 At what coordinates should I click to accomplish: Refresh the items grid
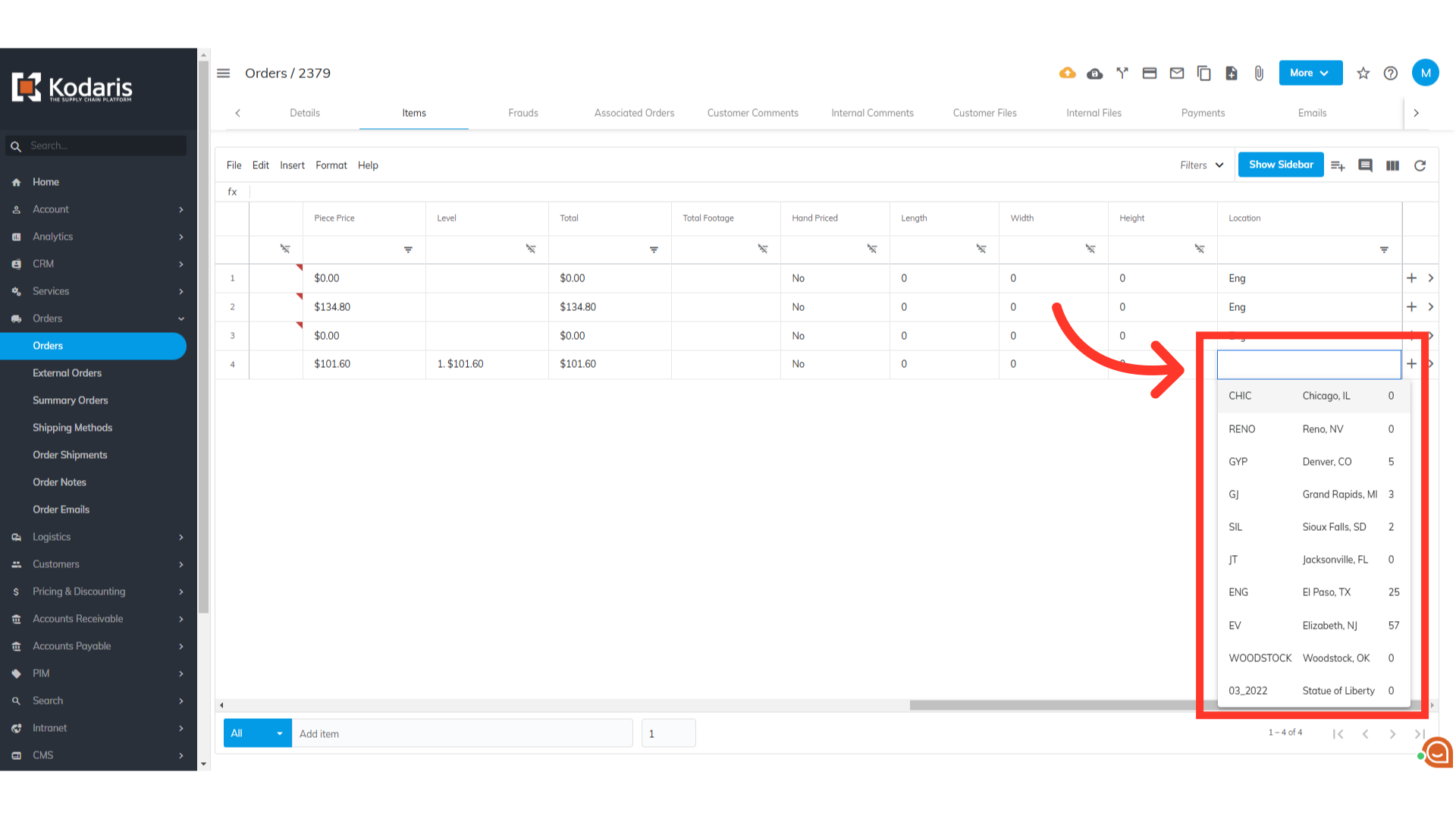point(1420,165)
